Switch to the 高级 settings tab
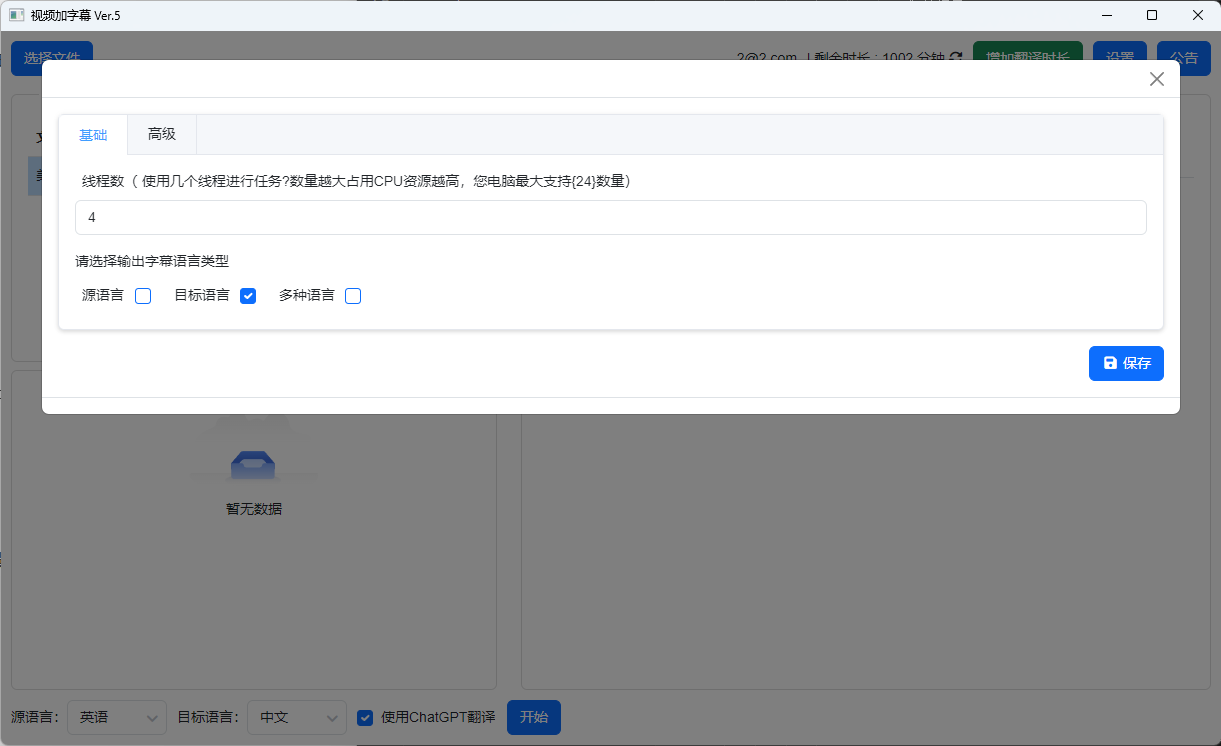1221x746 pixels. point(161,133)
